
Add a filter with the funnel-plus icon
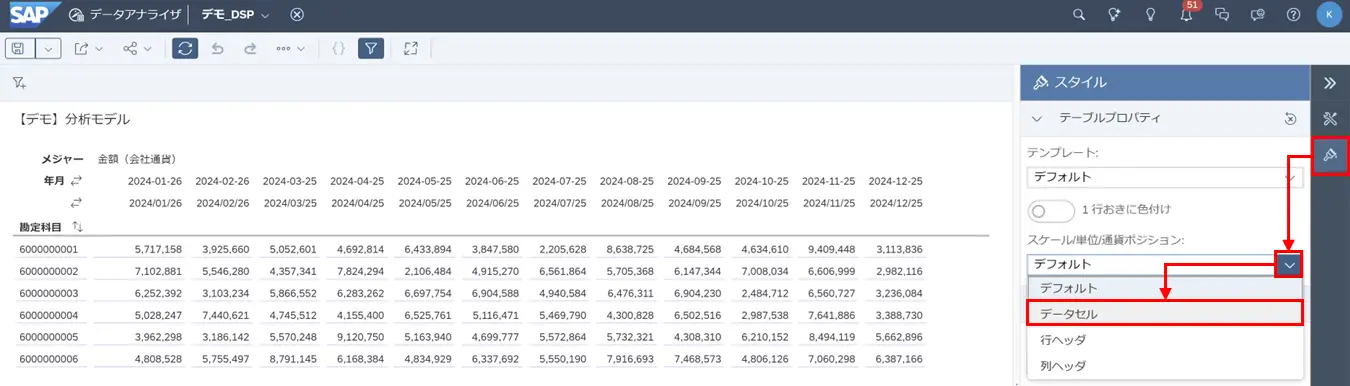18,82
